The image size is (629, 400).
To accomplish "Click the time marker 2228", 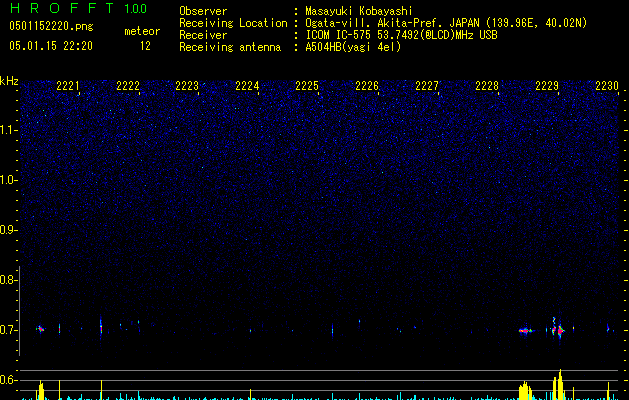I will [x=487, y=85].
